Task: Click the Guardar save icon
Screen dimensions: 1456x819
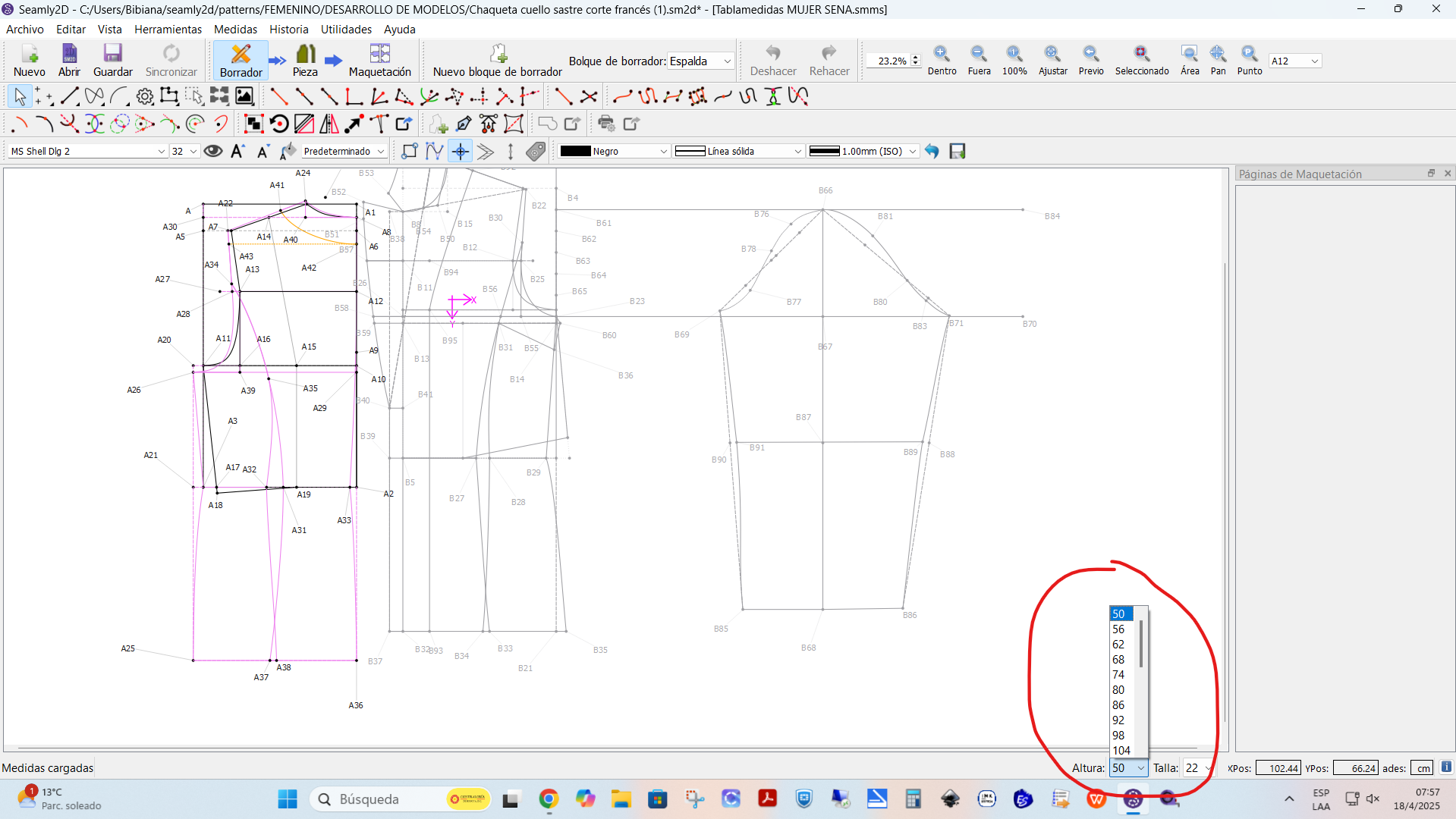Action: [112, 54]
